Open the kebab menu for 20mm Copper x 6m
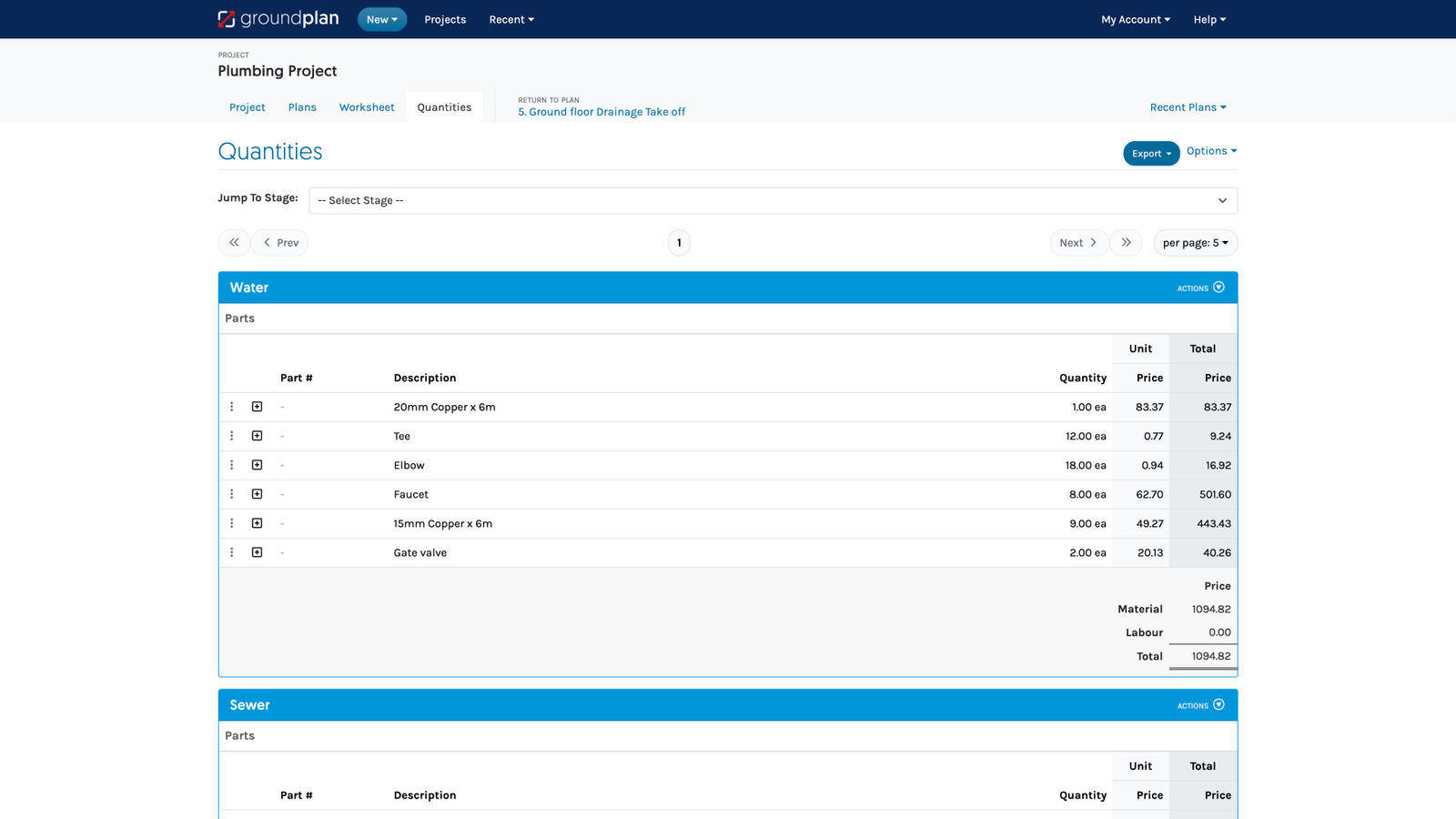 [x=231, y=407]
